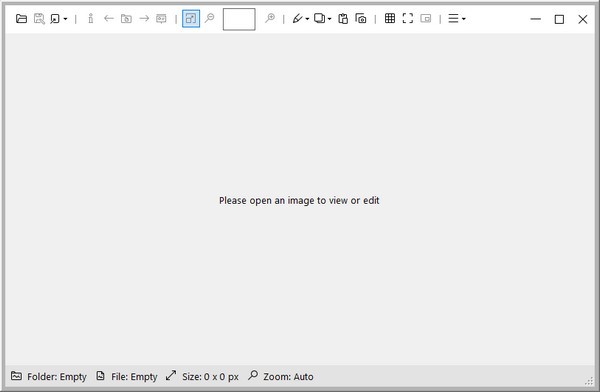Screen dimensions: 600x392
Task: Toggle the grid background button
Action: pos(390,18)
